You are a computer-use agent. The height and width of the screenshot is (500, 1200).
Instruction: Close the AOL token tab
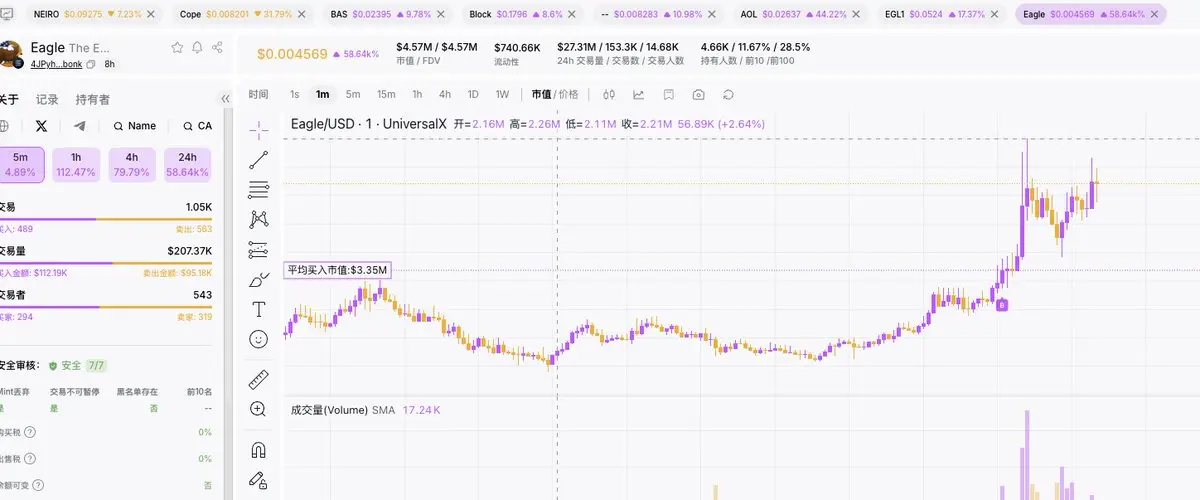click(856, 15)
